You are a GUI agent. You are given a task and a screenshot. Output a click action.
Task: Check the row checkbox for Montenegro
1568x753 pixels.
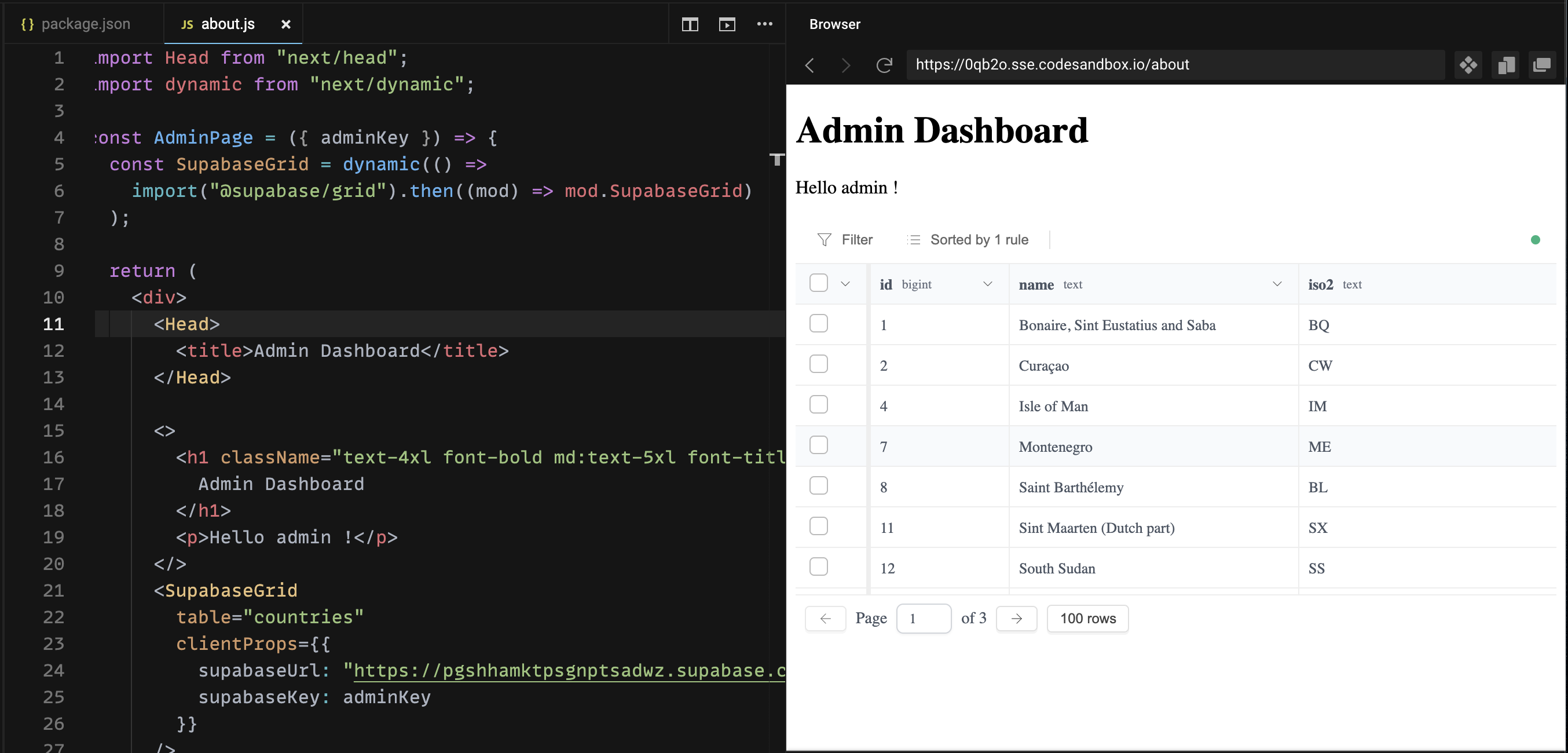tap(819, 445)
